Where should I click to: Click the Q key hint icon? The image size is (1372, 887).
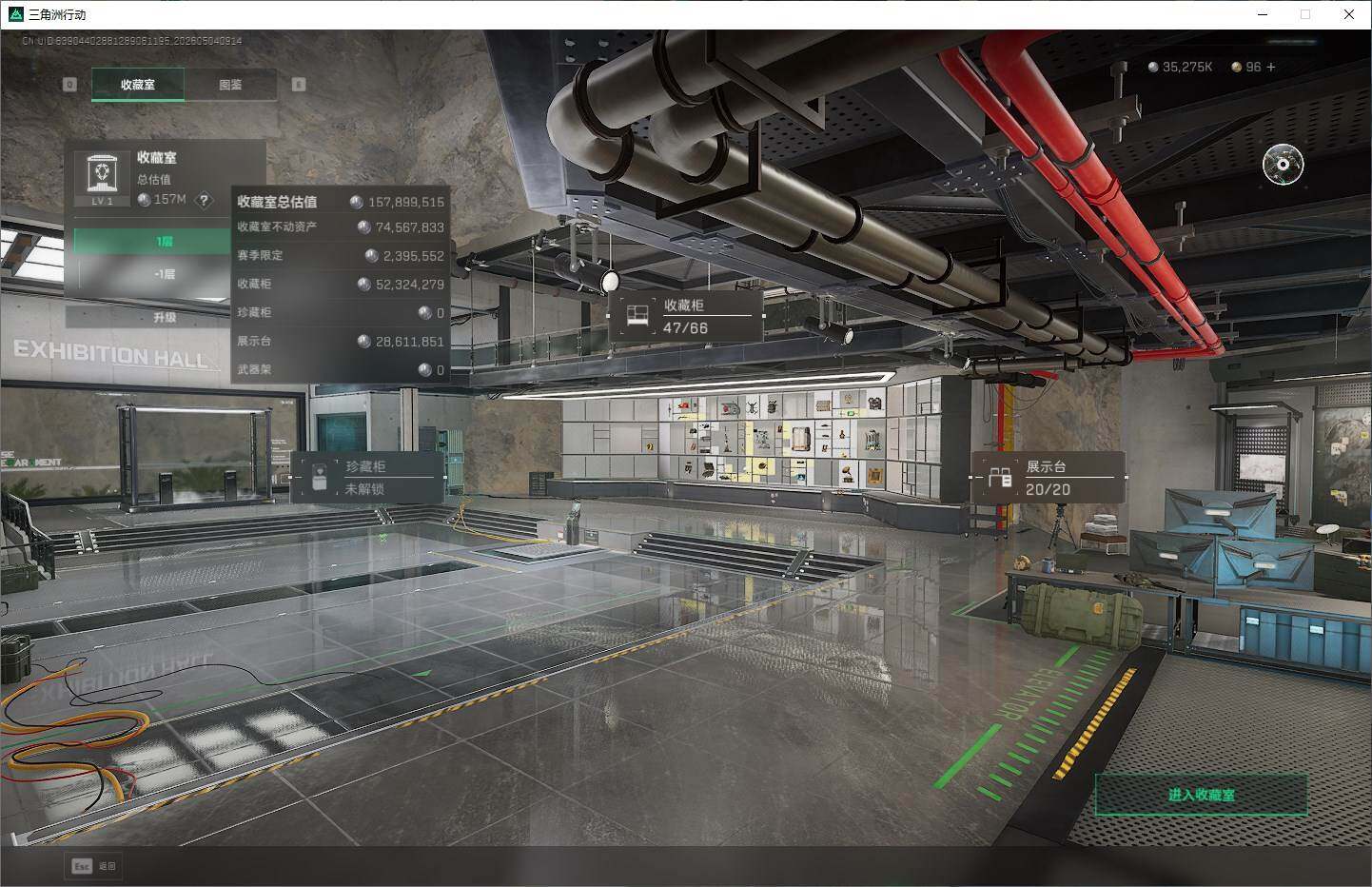pos(69,85)
